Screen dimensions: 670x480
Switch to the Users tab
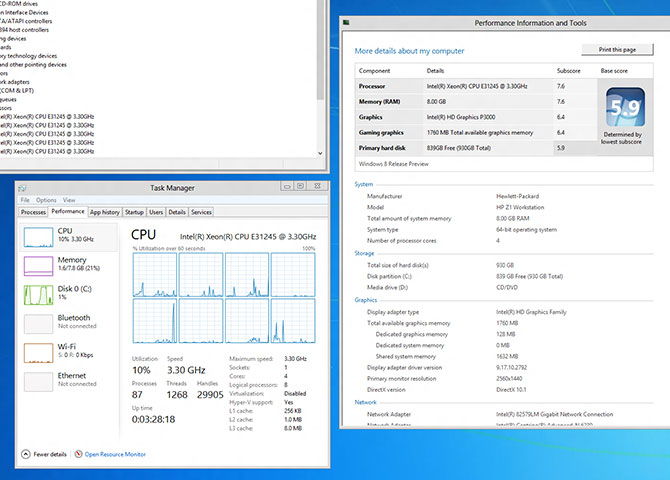156,212
